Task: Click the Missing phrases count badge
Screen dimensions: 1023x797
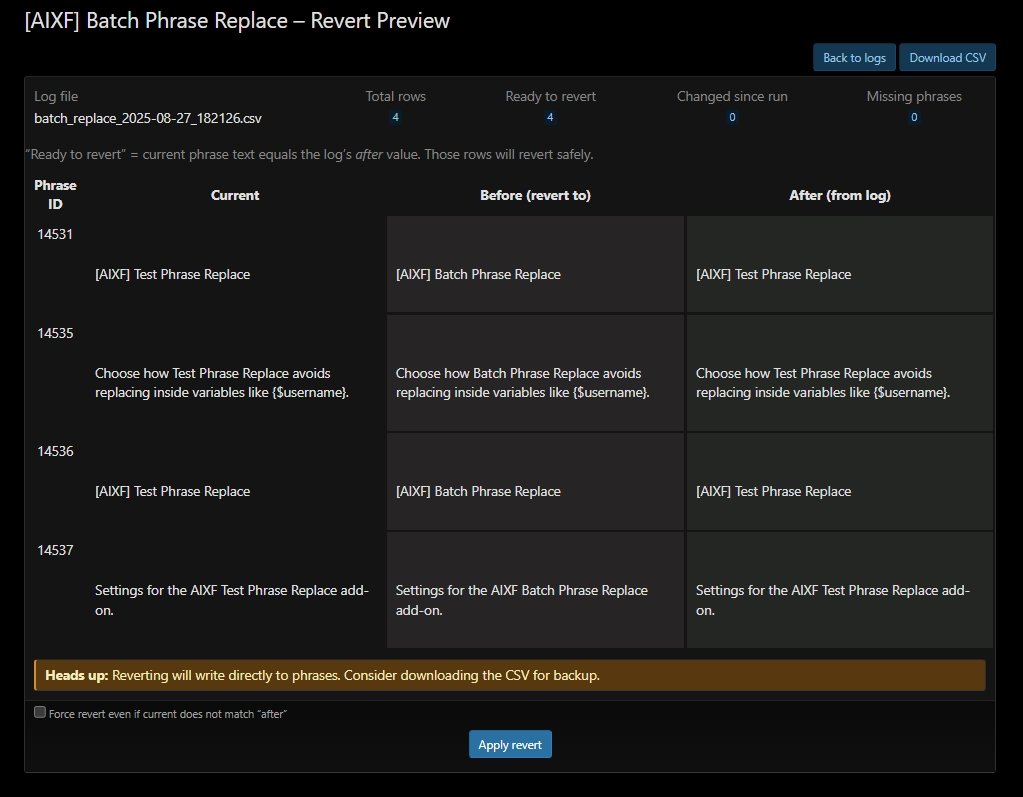Action: 914,118
